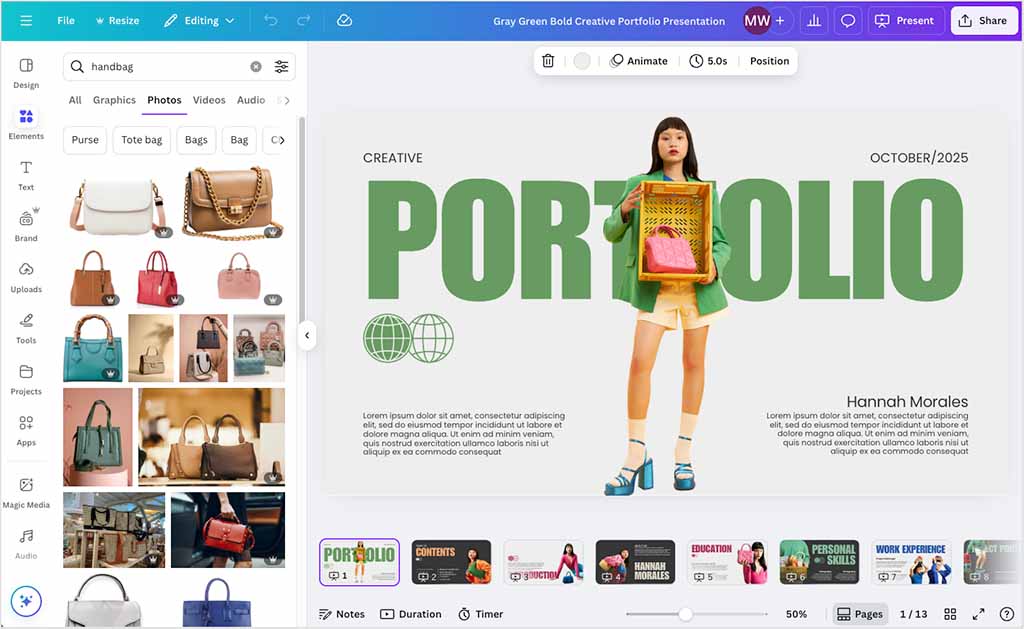Open Position settings
This screenshot has height=629, width=1024.
pos(769,61)
